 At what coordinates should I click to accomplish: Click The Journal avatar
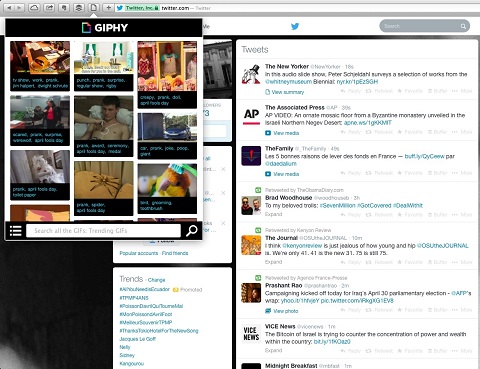tap(251, 245)
